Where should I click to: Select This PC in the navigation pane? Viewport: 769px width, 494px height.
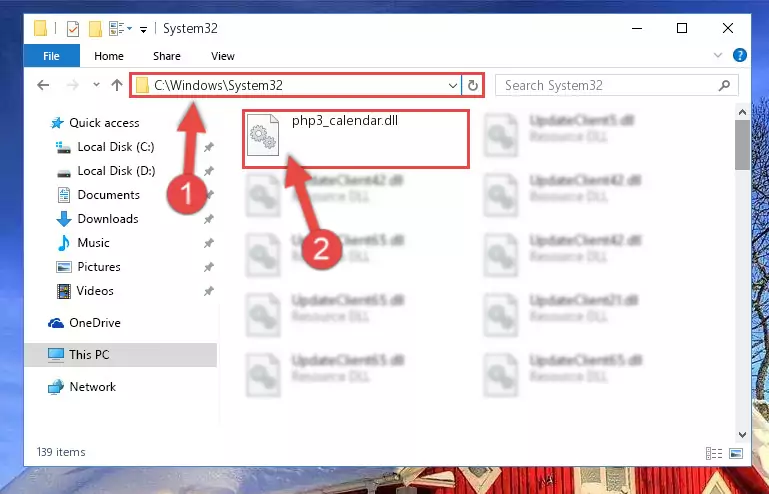(x=120, y=355)
